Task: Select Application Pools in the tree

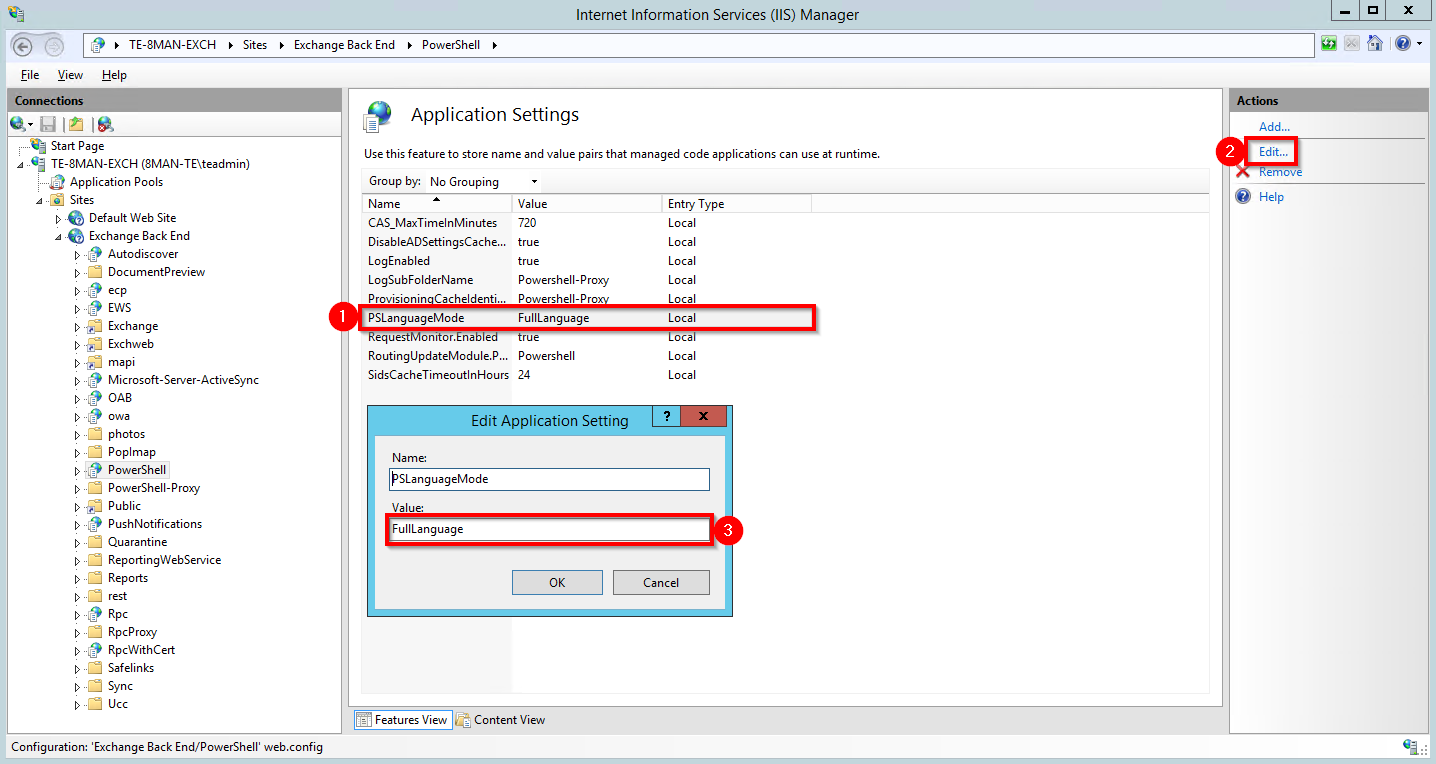Action: [x=116, y=182]
